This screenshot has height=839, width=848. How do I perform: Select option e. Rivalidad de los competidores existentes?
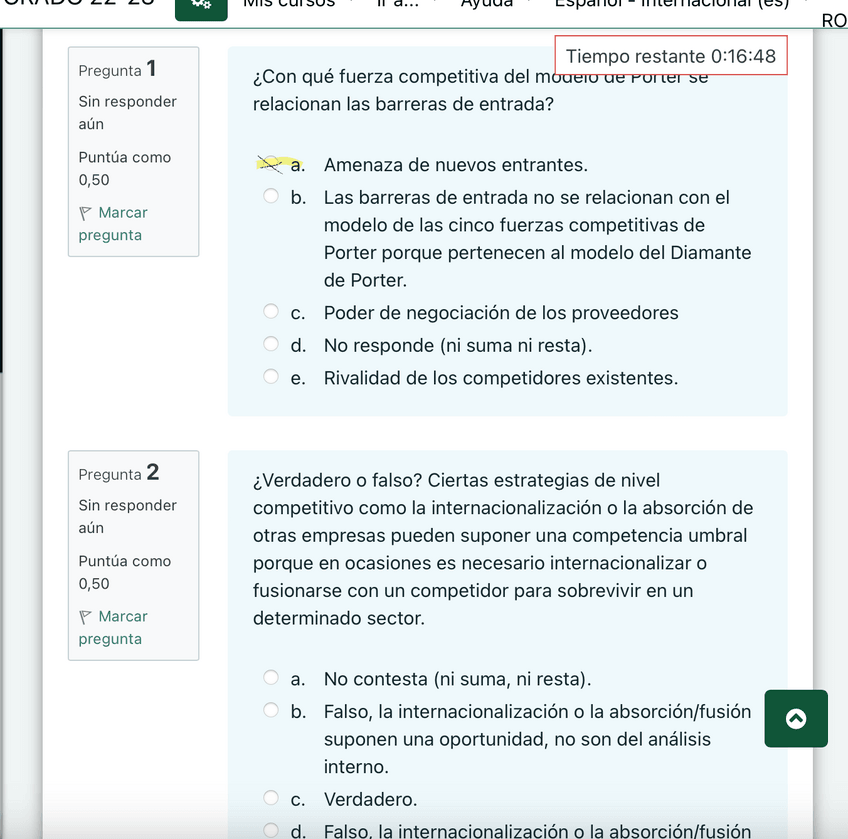(x=271, y=376)
